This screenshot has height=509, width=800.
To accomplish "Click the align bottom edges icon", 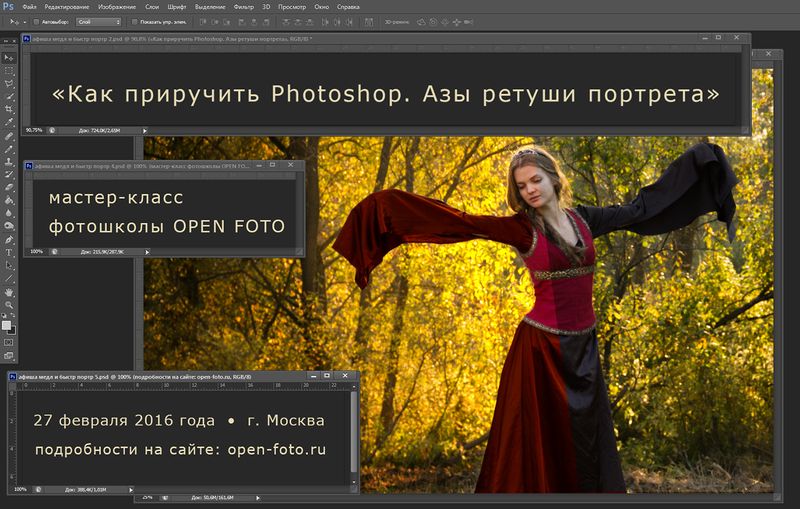I will [x=227, y=22].
